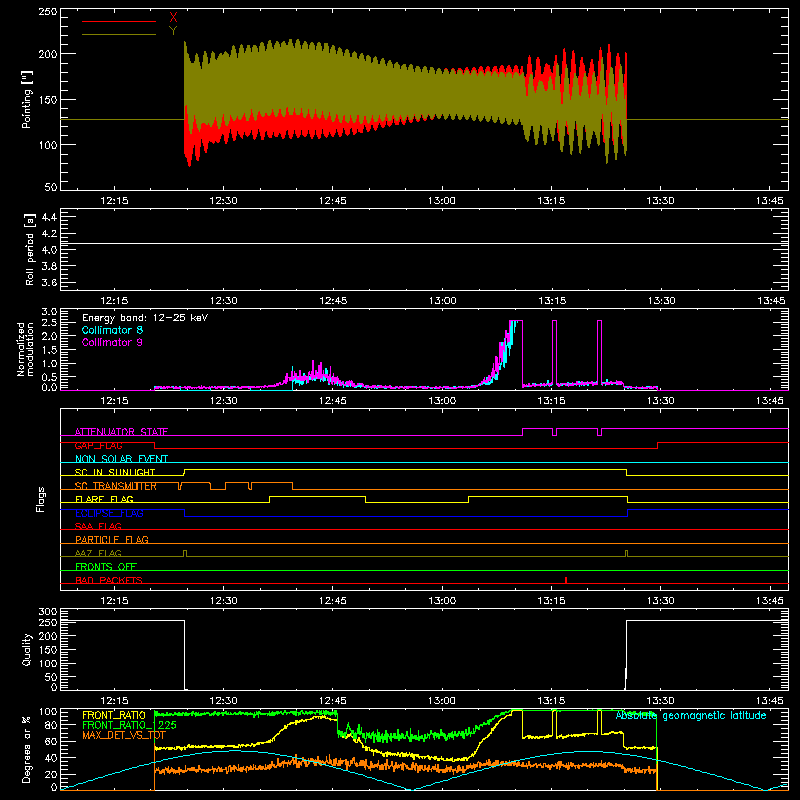Select the BAD_PACKETS flag label
800x800 pixels.
[x=109, y=580]
